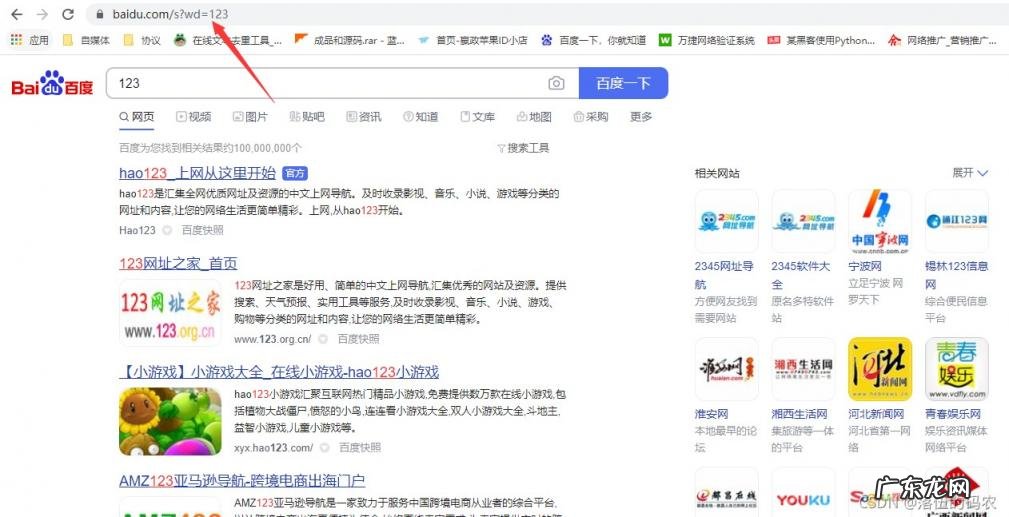The height and width of the screenshot is (517, 1009).
Task: Click the Plants vs Zombies game thumbnail
Action: pyautogui.click(x=170, y=421)
